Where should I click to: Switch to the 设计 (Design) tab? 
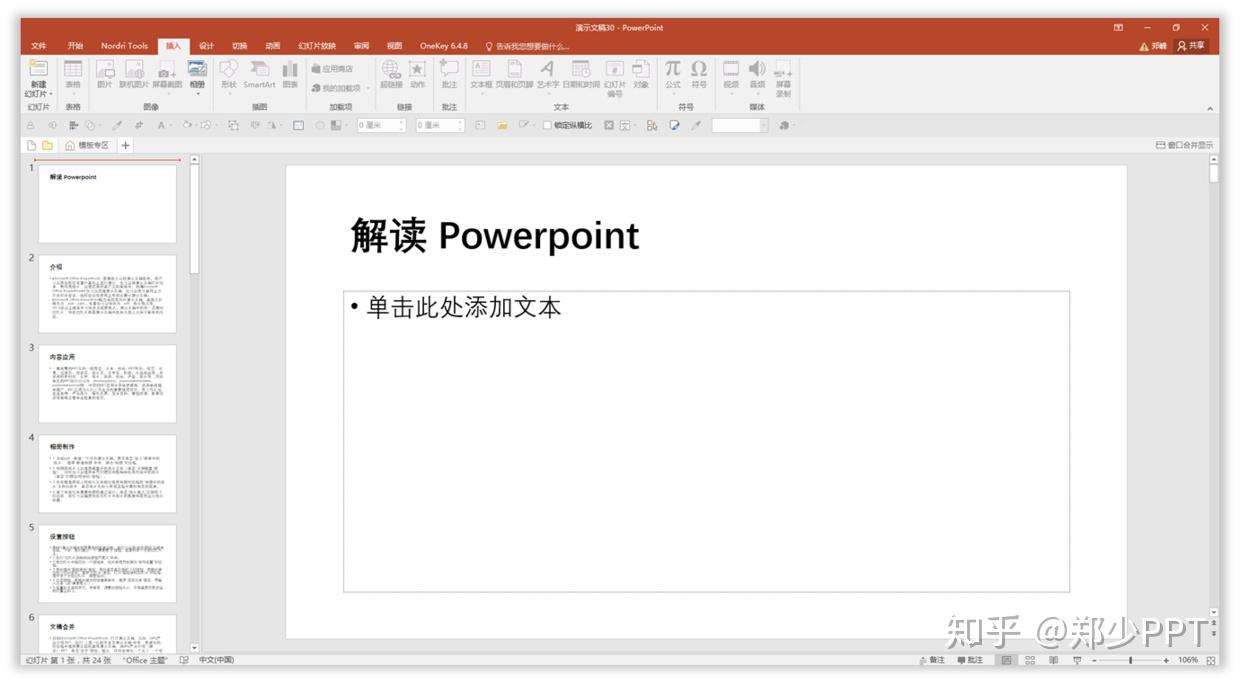click(206, 46)
